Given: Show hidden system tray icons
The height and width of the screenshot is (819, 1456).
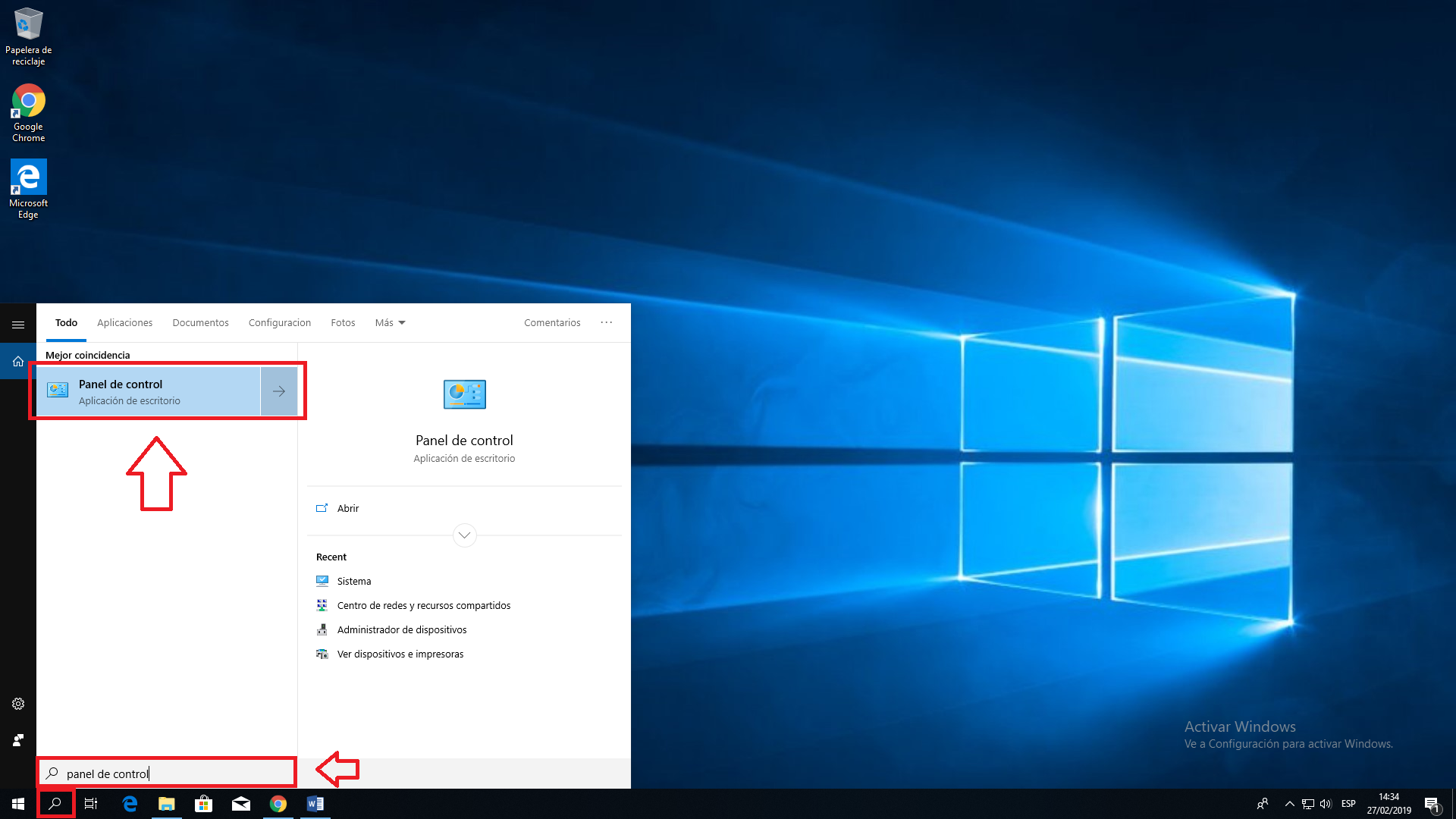Looking at the screenshot, I should pyautogui.click(x=1289, y=804).
